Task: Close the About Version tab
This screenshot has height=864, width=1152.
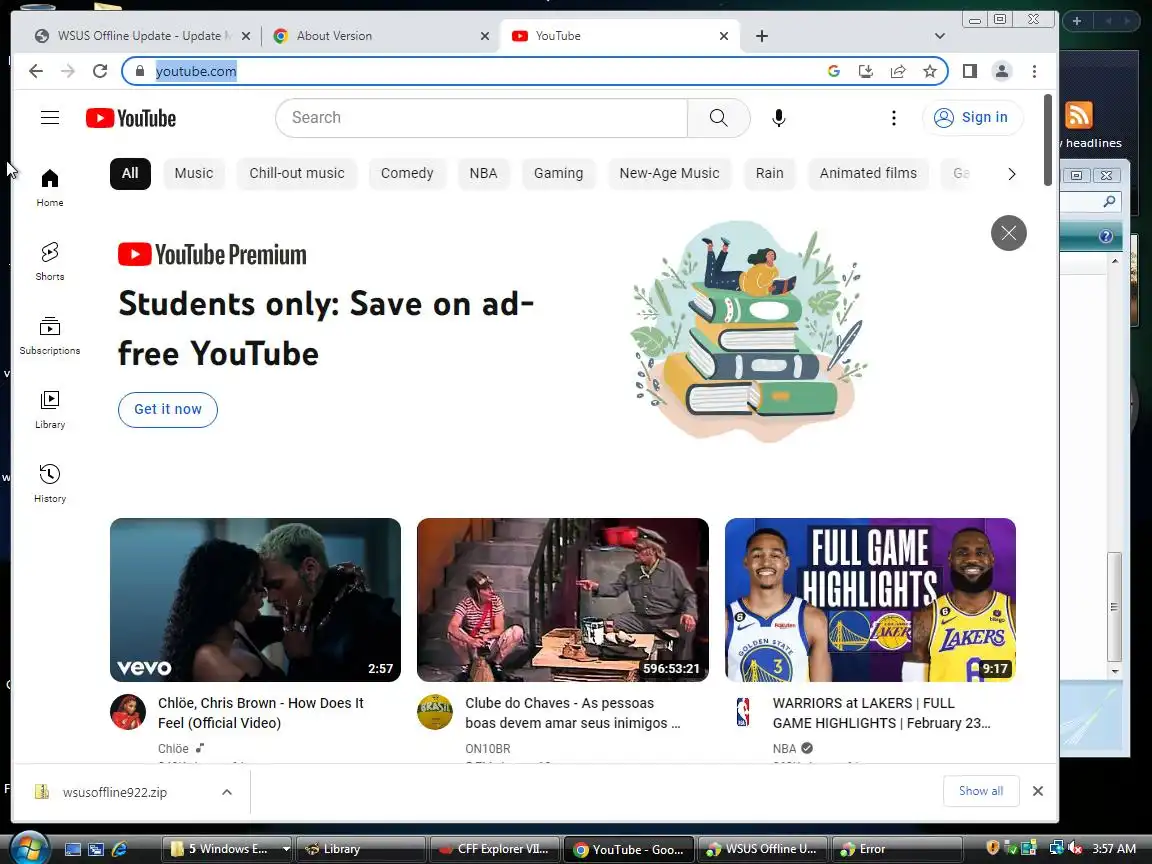Action: [485, 36]
